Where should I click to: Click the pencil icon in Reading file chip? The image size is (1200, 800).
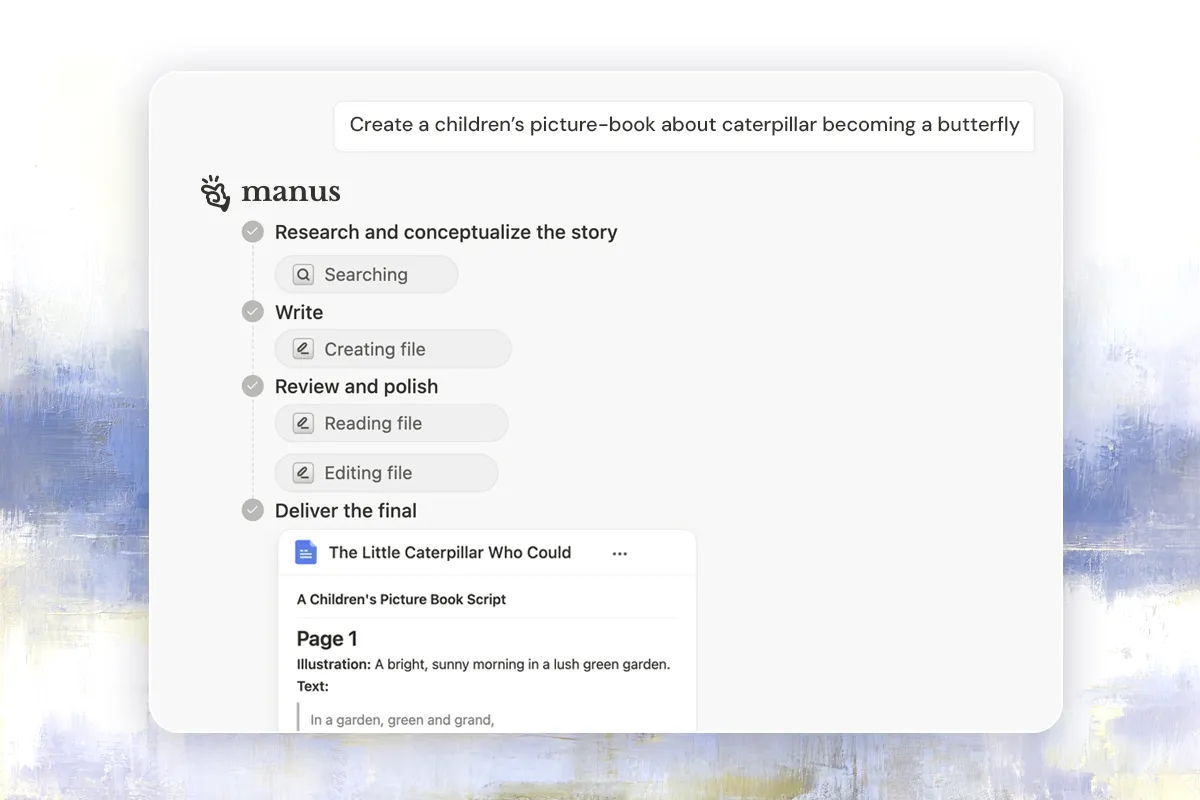click(x=303, y=423)
